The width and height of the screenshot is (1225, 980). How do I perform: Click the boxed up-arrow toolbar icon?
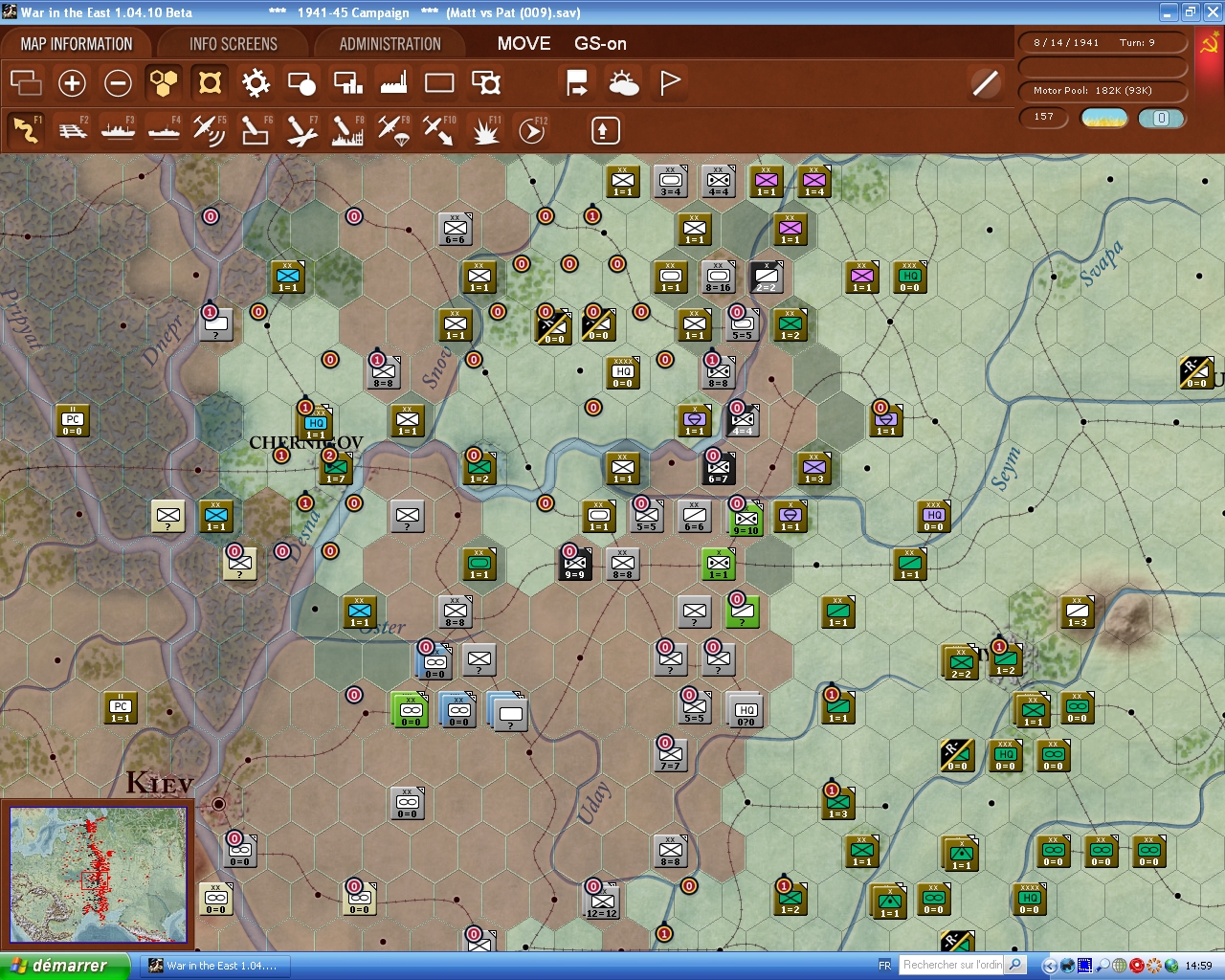[x=605, y=130]
